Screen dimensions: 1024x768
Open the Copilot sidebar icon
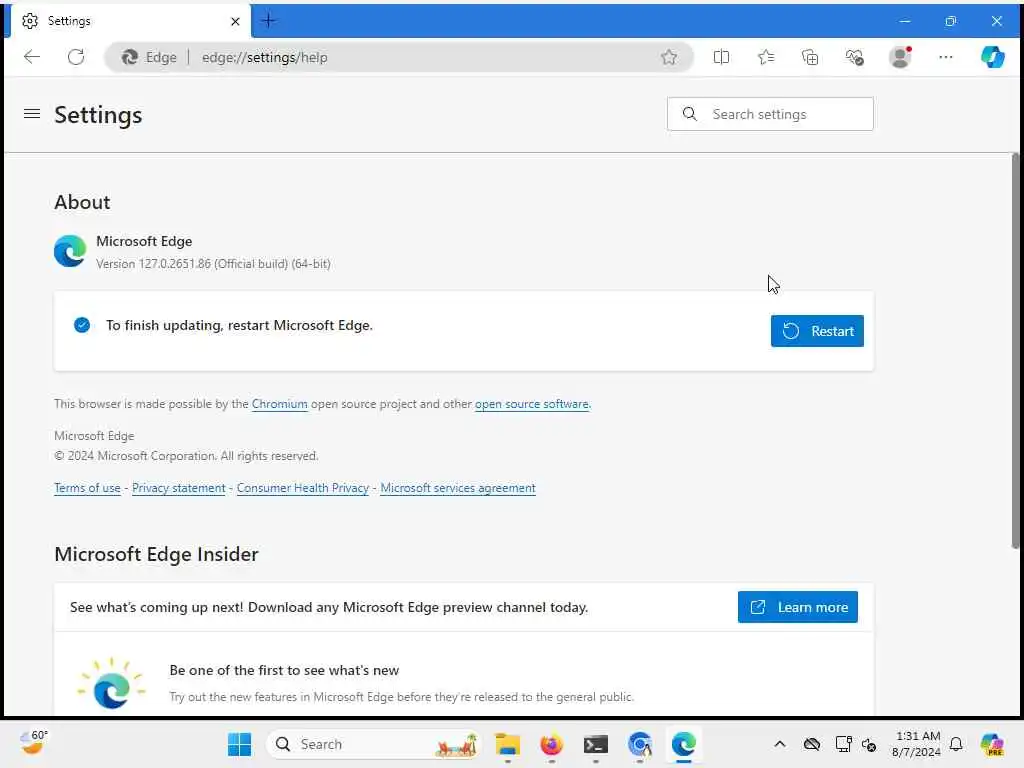[993, 57]
